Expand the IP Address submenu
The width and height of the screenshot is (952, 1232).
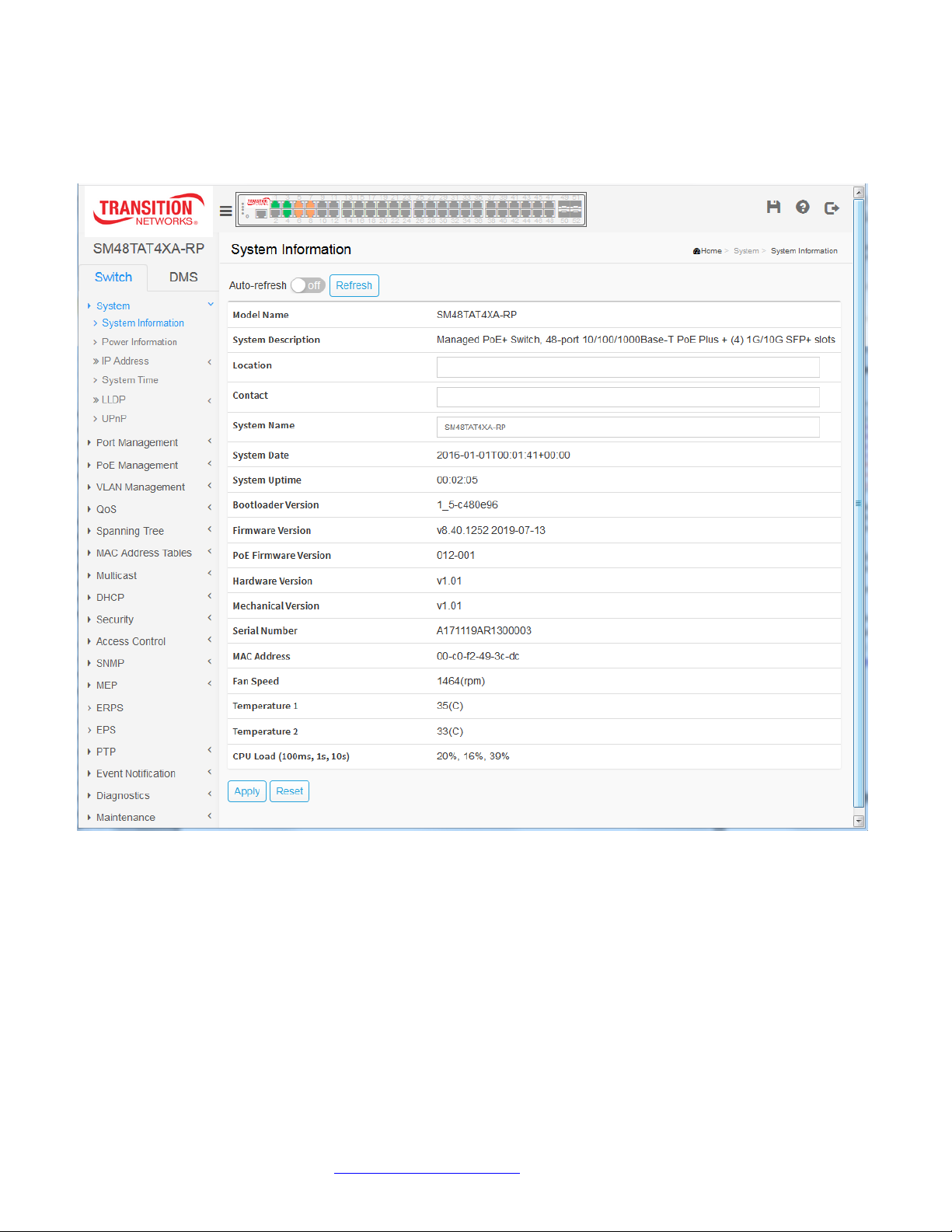pos(125,361)
